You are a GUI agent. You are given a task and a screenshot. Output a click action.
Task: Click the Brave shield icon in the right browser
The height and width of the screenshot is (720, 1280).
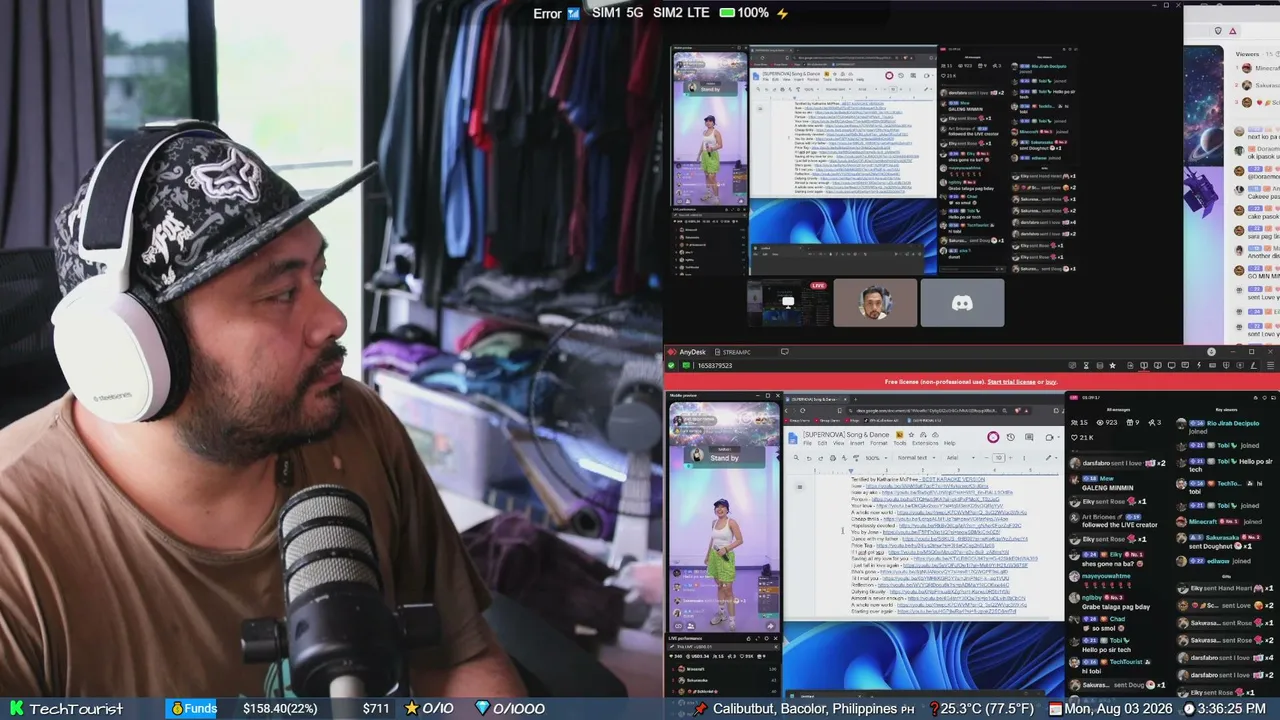tap(1218, 31)
